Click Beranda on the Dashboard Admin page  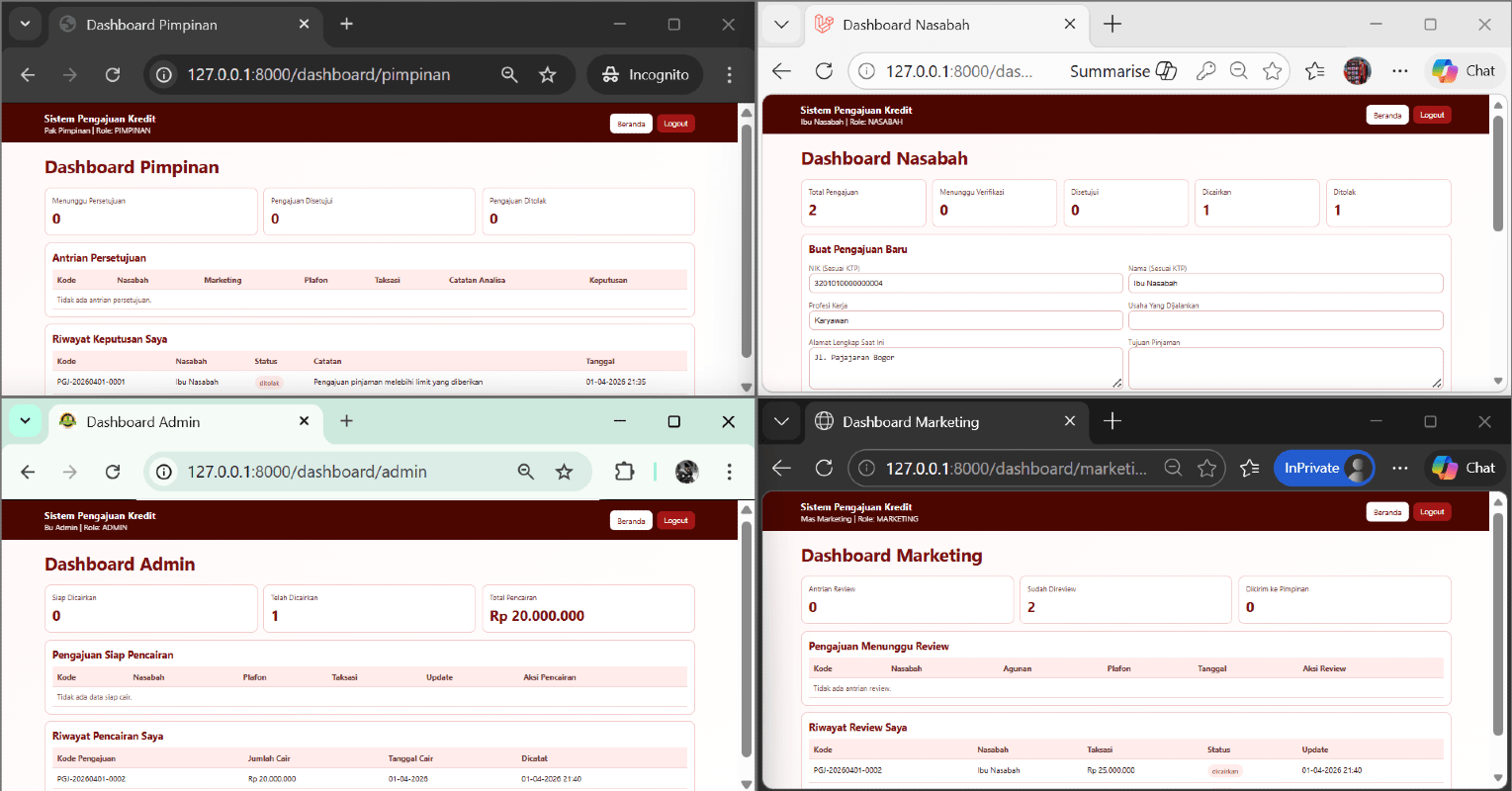[631, 520]
